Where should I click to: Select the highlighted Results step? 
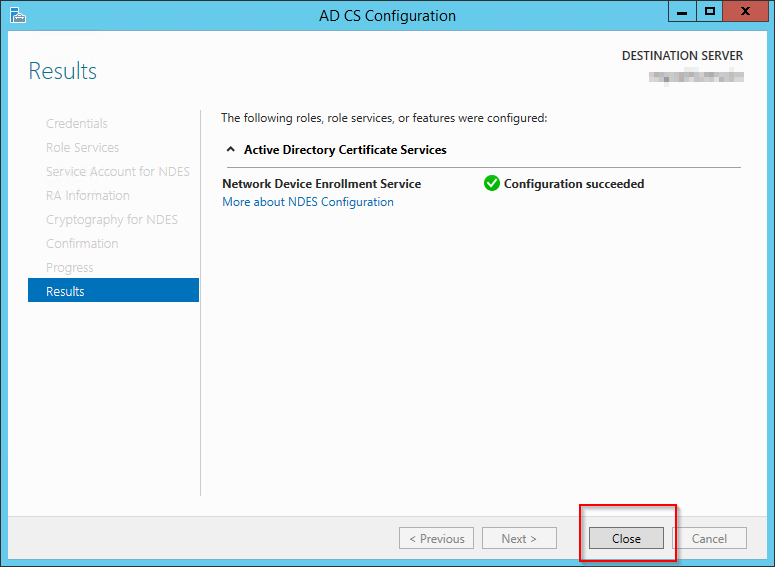113,291
